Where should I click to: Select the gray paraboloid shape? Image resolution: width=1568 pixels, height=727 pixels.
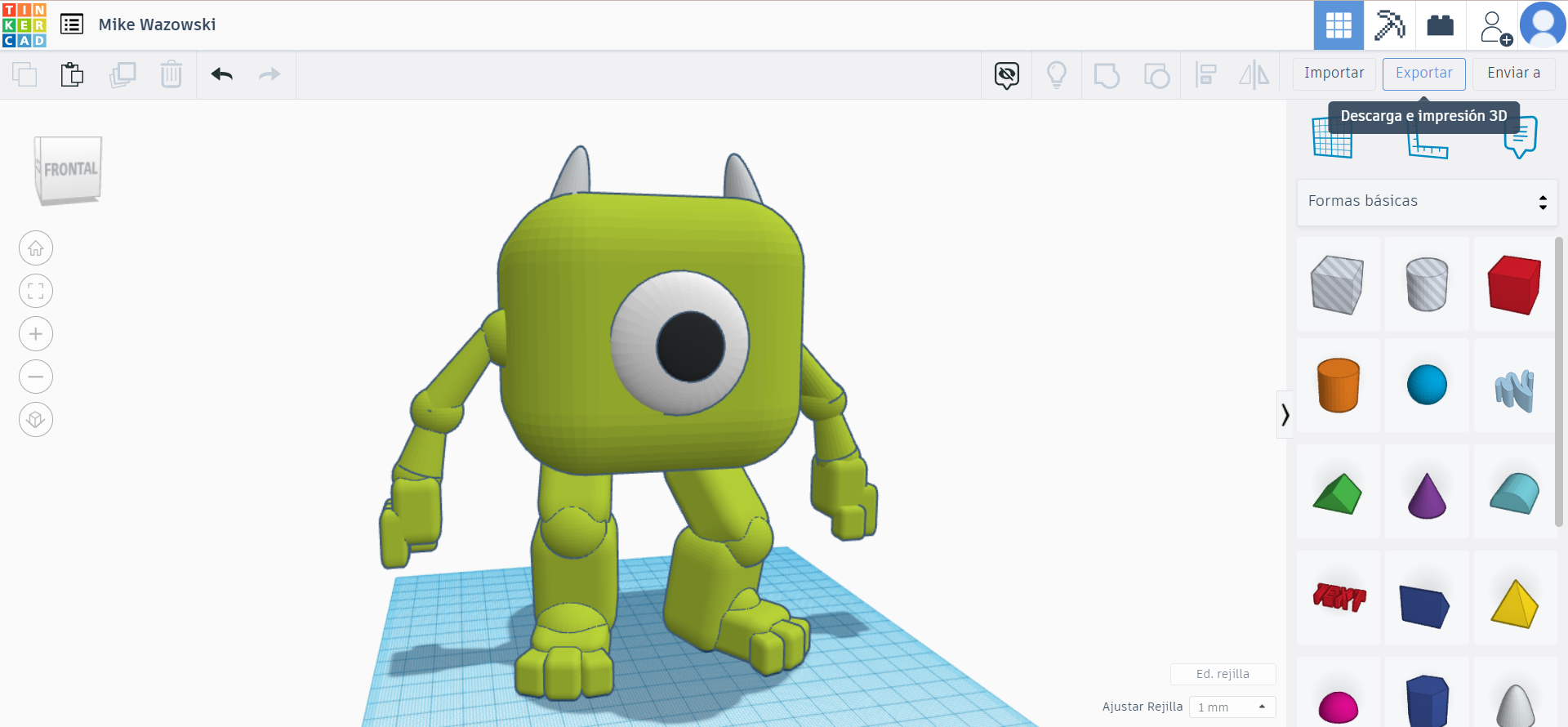pos(1515,704)
